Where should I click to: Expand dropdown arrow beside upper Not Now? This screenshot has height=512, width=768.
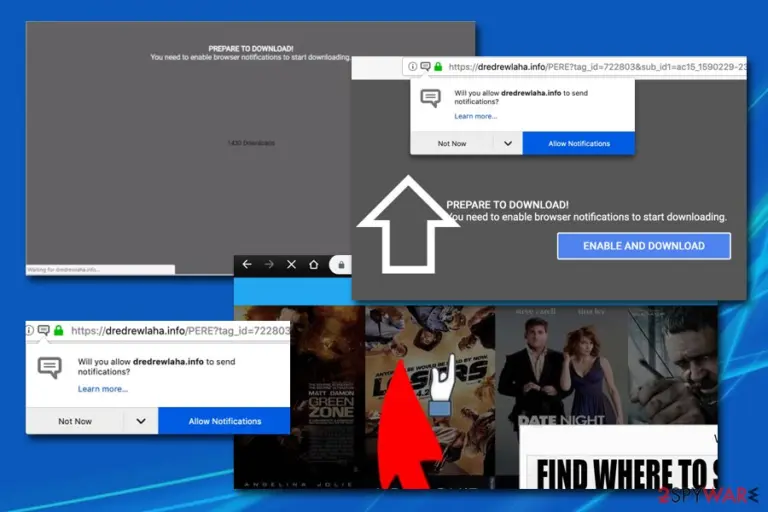508,144
